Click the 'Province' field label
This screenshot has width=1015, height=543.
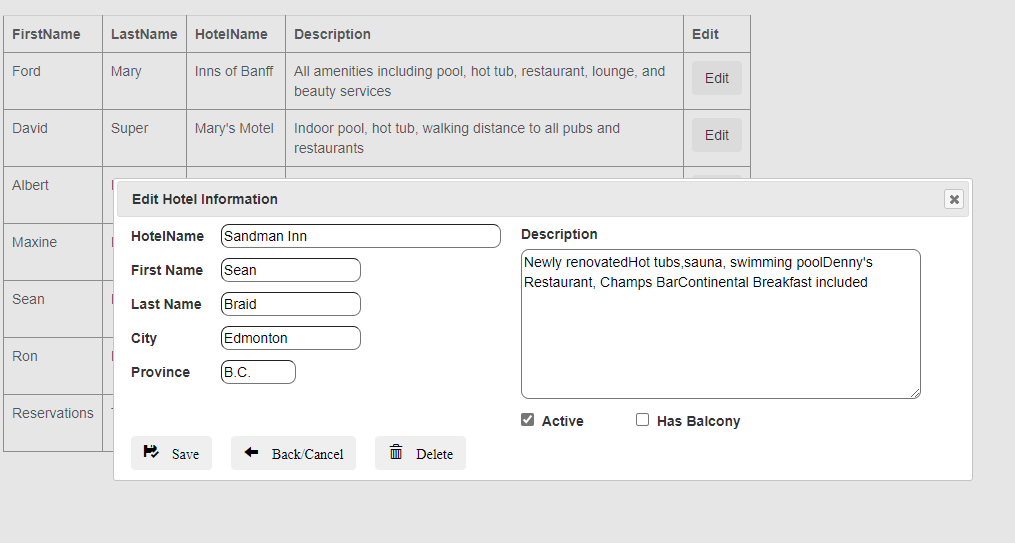[161, 372]
